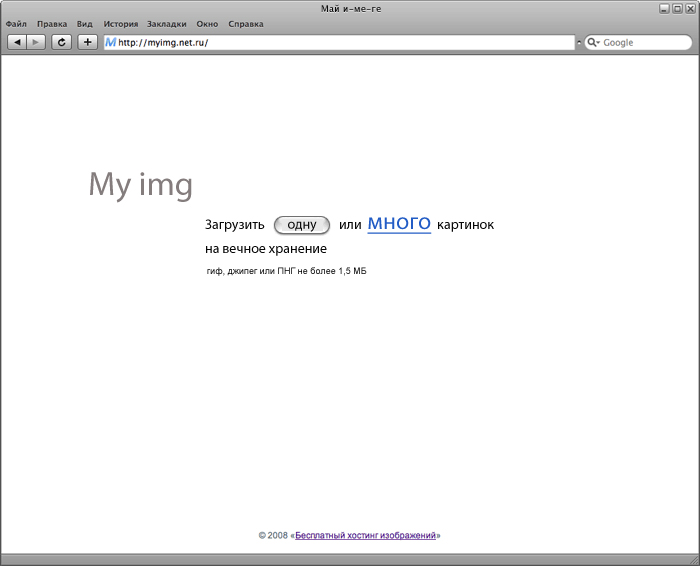Open the Google search magnifier dropdown
Viewport: 700px width, 566px height.
coord(593,43)
